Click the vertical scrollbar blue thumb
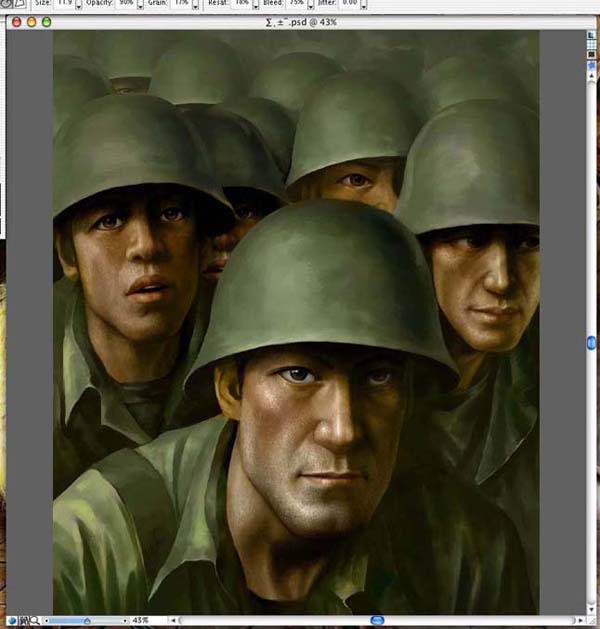600x629 pixels. 592,343
